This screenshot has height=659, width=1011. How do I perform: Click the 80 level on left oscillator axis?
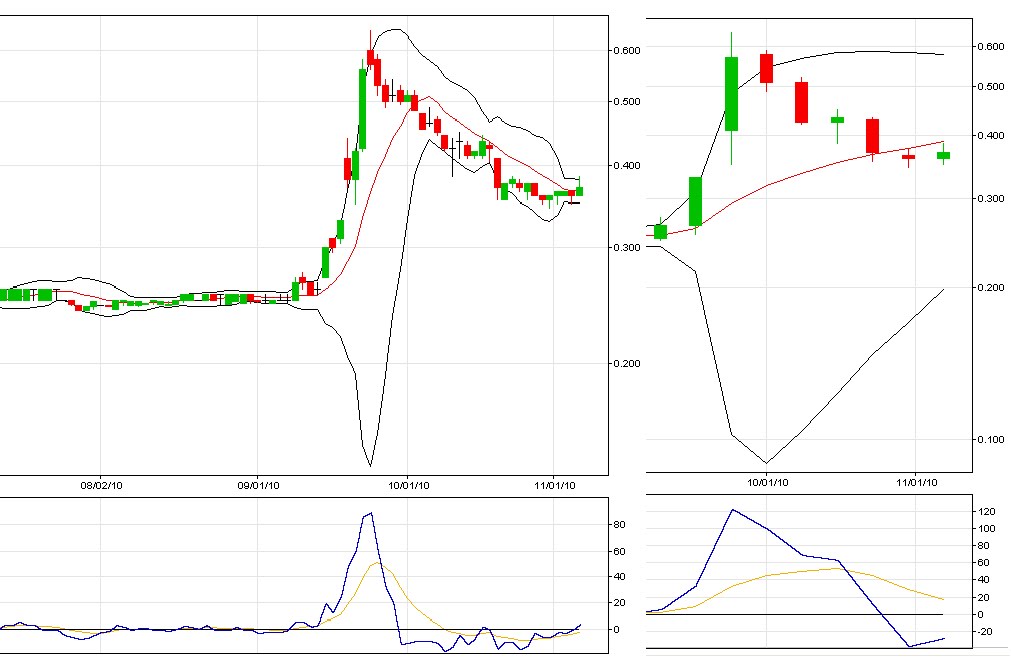tap(619, 524)
